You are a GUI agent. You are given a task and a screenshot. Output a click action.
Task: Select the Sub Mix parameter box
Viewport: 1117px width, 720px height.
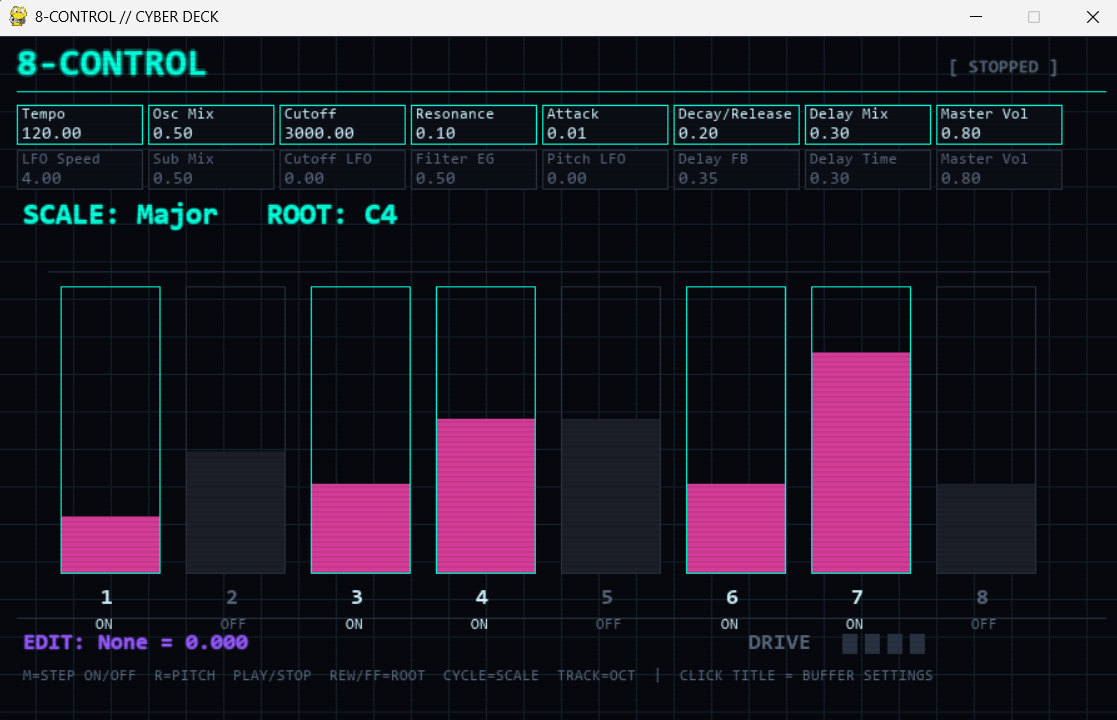click(x=211, y=169)
